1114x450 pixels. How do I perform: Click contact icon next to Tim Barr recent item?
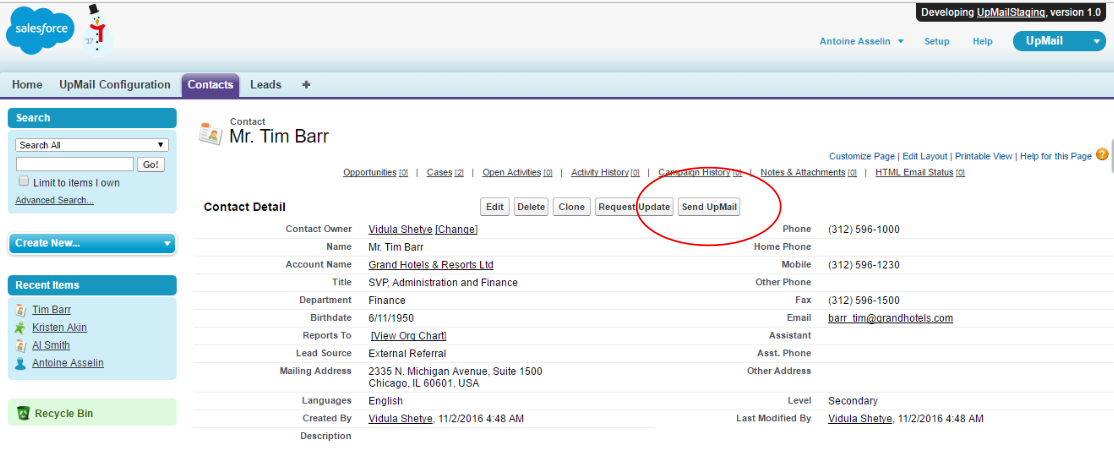(20, 310)
